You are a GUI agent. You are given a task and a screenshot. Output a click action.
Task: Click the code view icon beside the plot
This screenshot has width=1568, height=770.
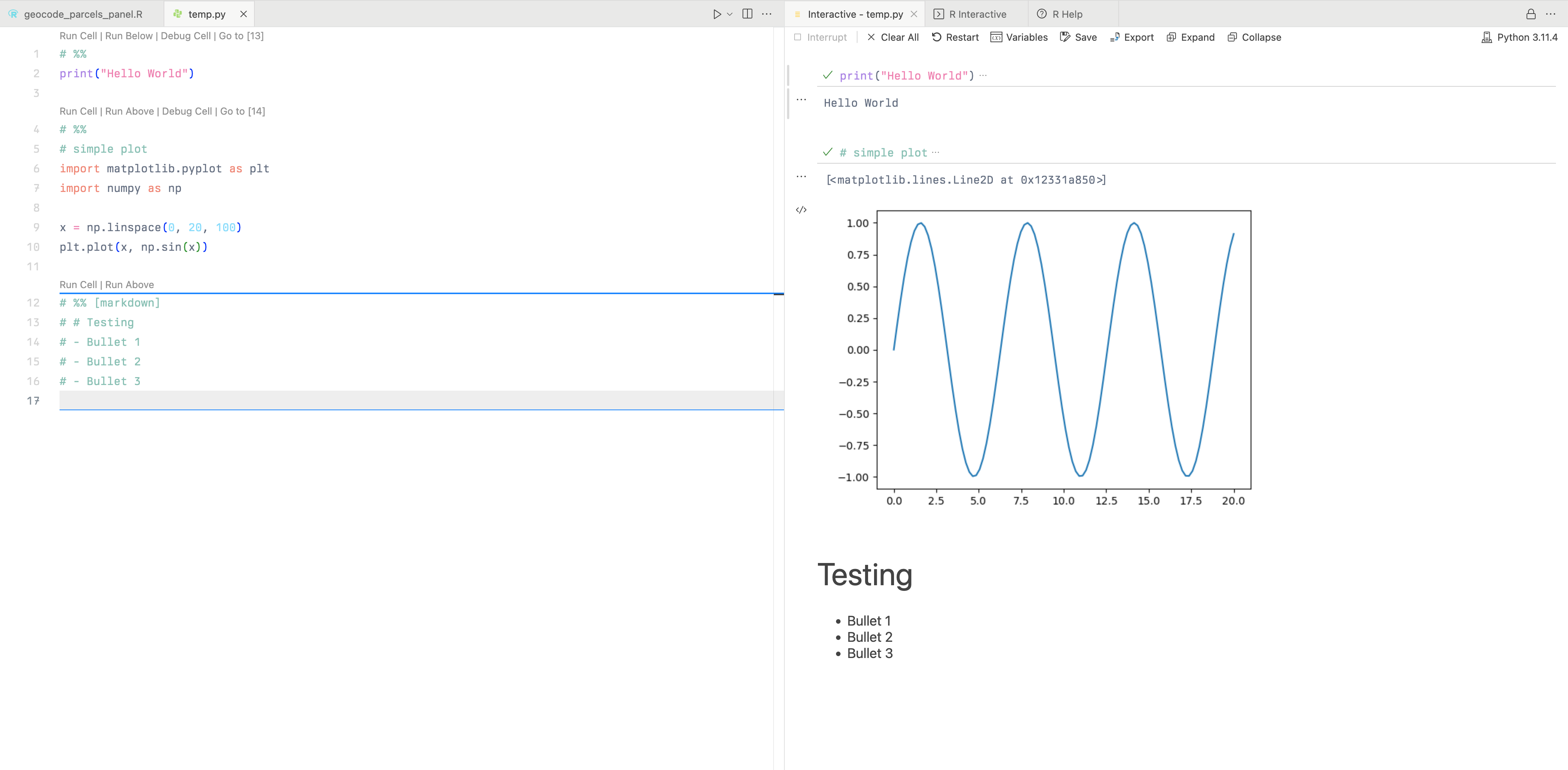[801, 210]
